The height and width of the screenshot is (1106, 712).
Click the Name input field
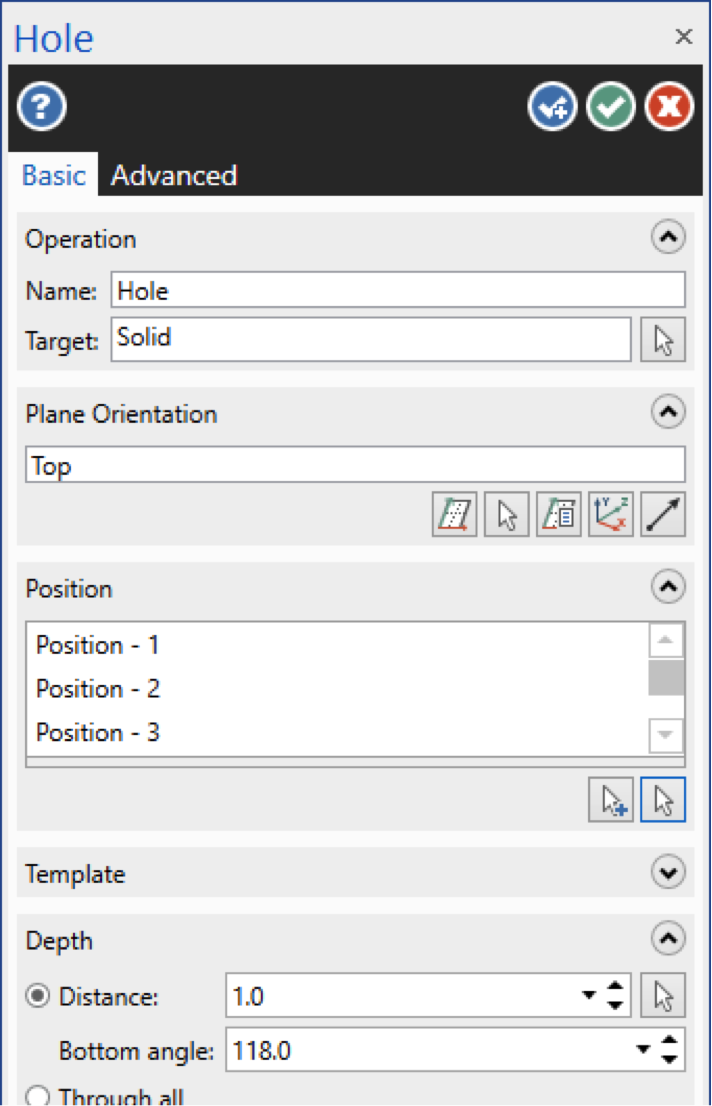coord(398,290)
